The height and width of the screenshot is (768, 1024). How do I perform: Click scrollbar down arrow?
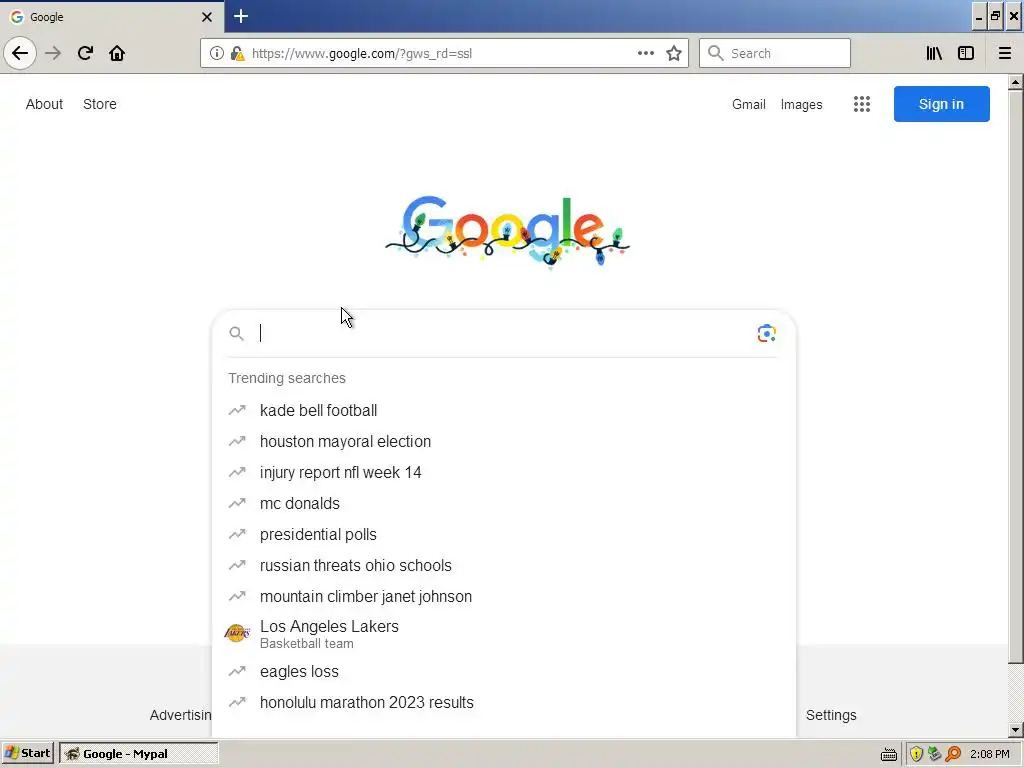click(x=1016, y=730)
